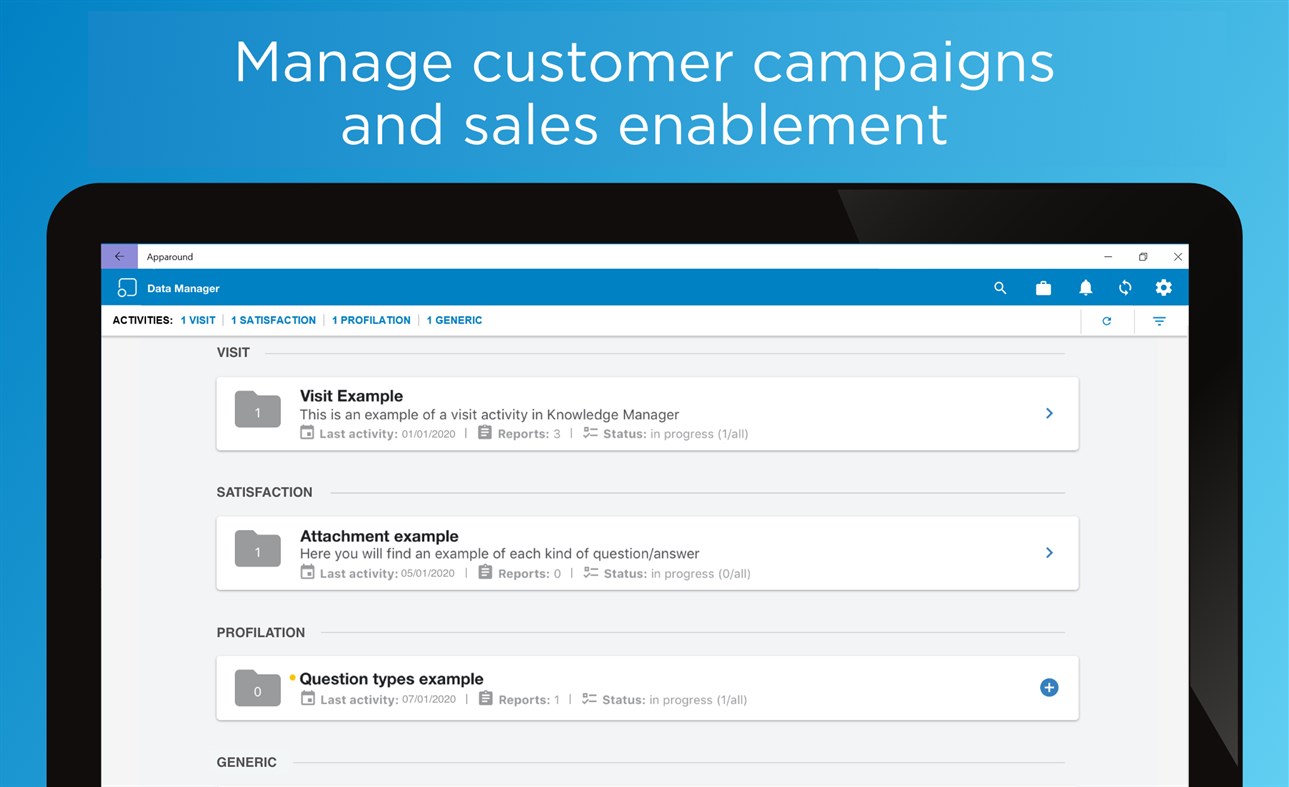This screenshot has width=1289, height=787.
Task: Expand Visit Example with chevron
Action: pos(1049,413)
